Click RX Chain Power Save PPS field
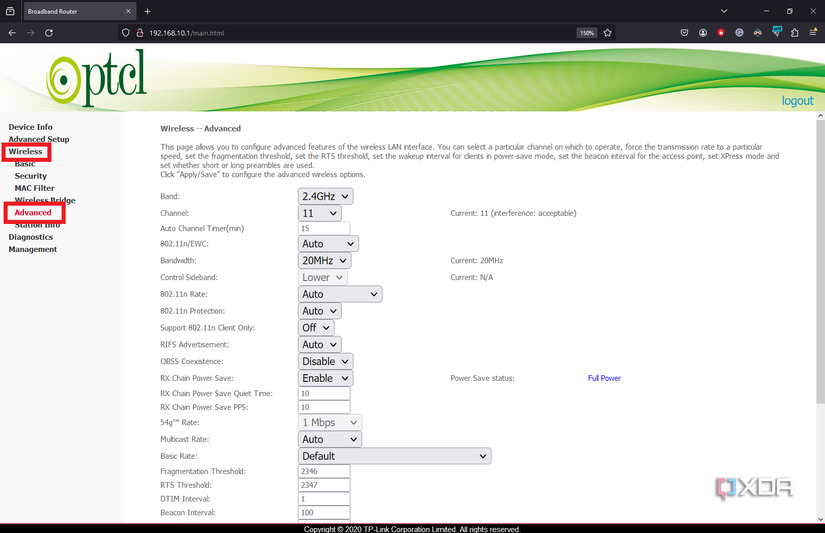 point(324,407)
